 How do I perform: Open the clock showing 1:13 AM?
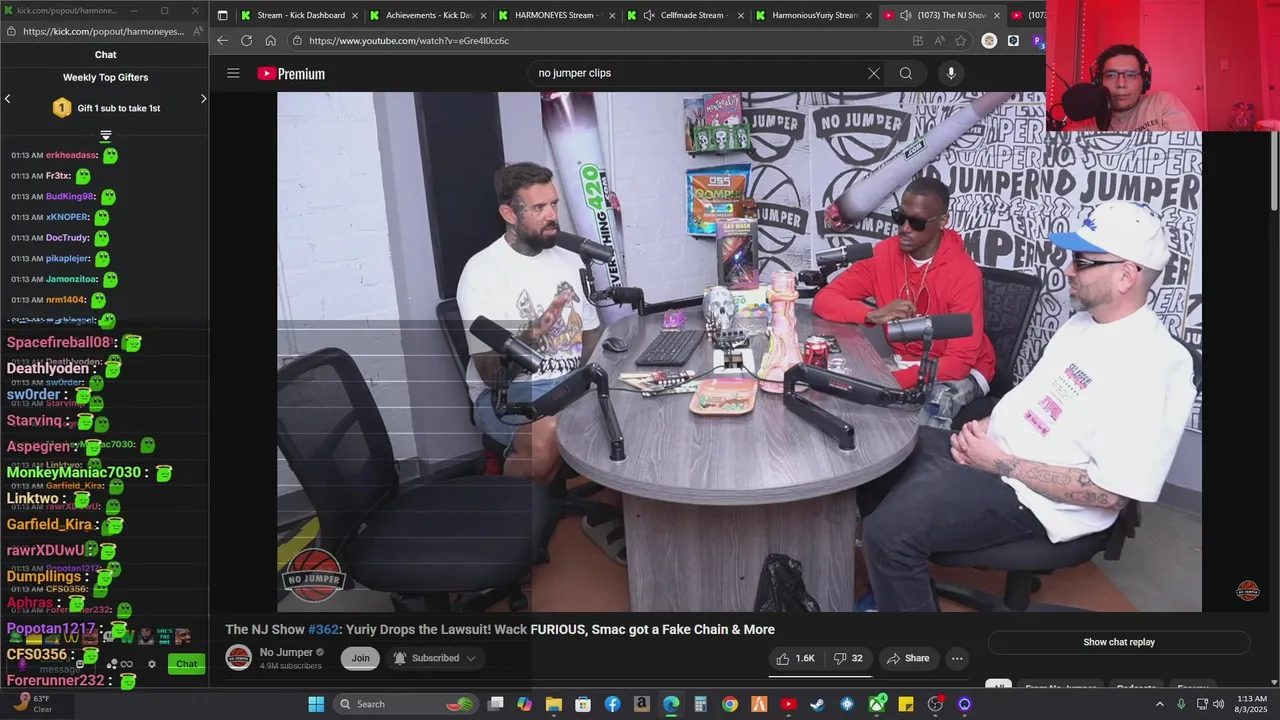pos(1252,704)
